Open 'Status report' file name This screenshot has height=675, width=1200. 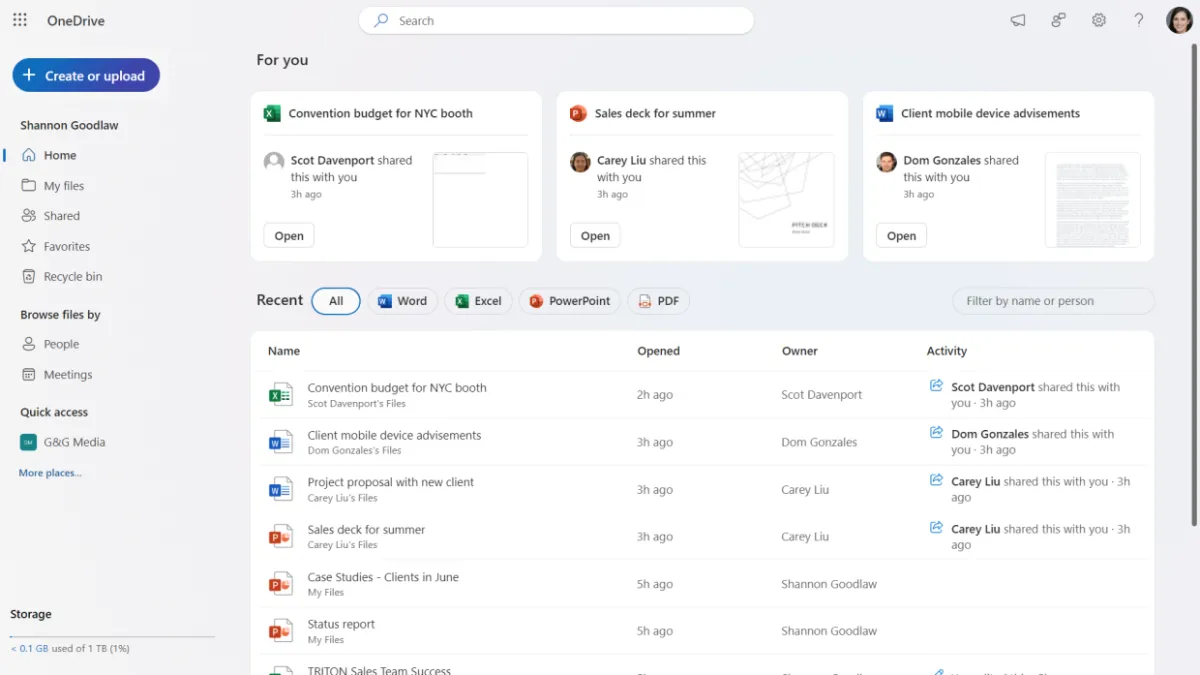tap(341, 624)
